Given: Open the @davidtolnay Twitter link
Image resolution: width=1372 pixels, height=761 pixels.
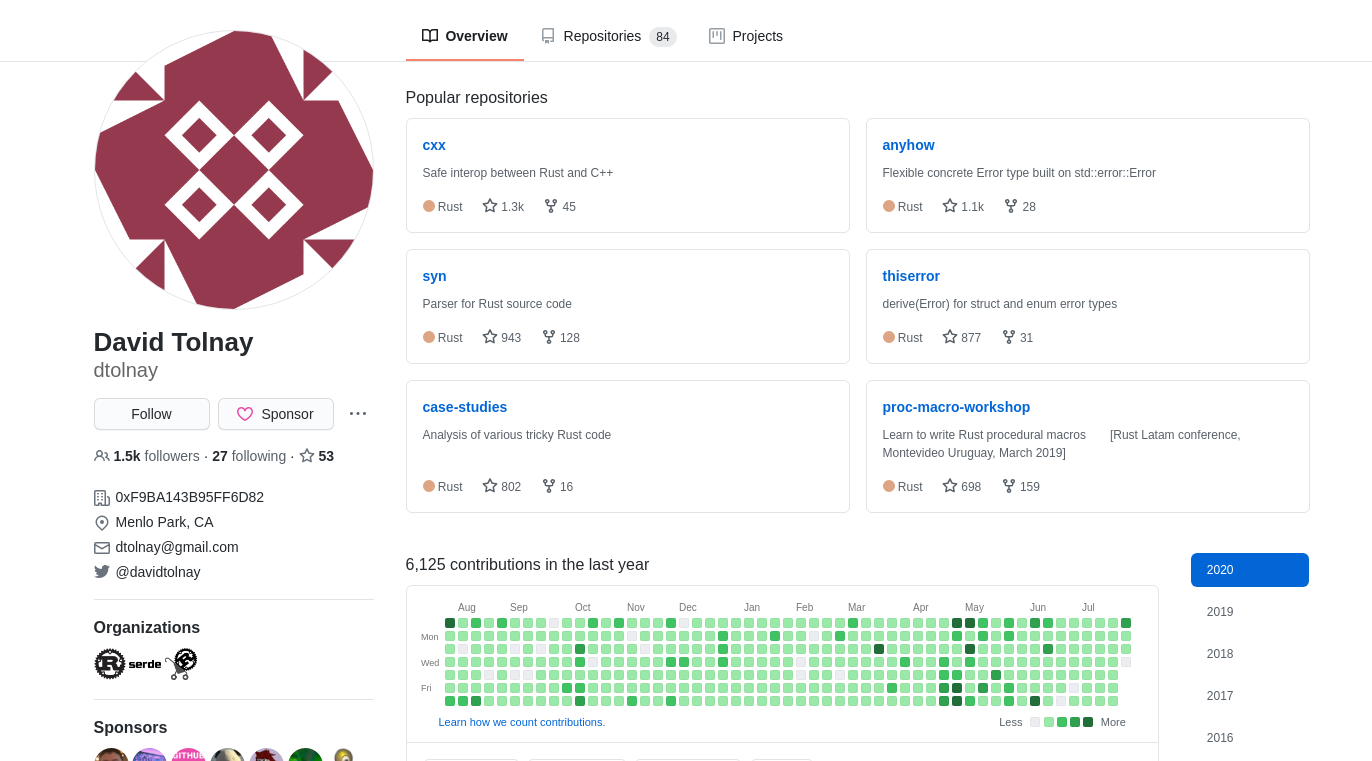Looking at the screenshot, I should (x=158, y=572).
